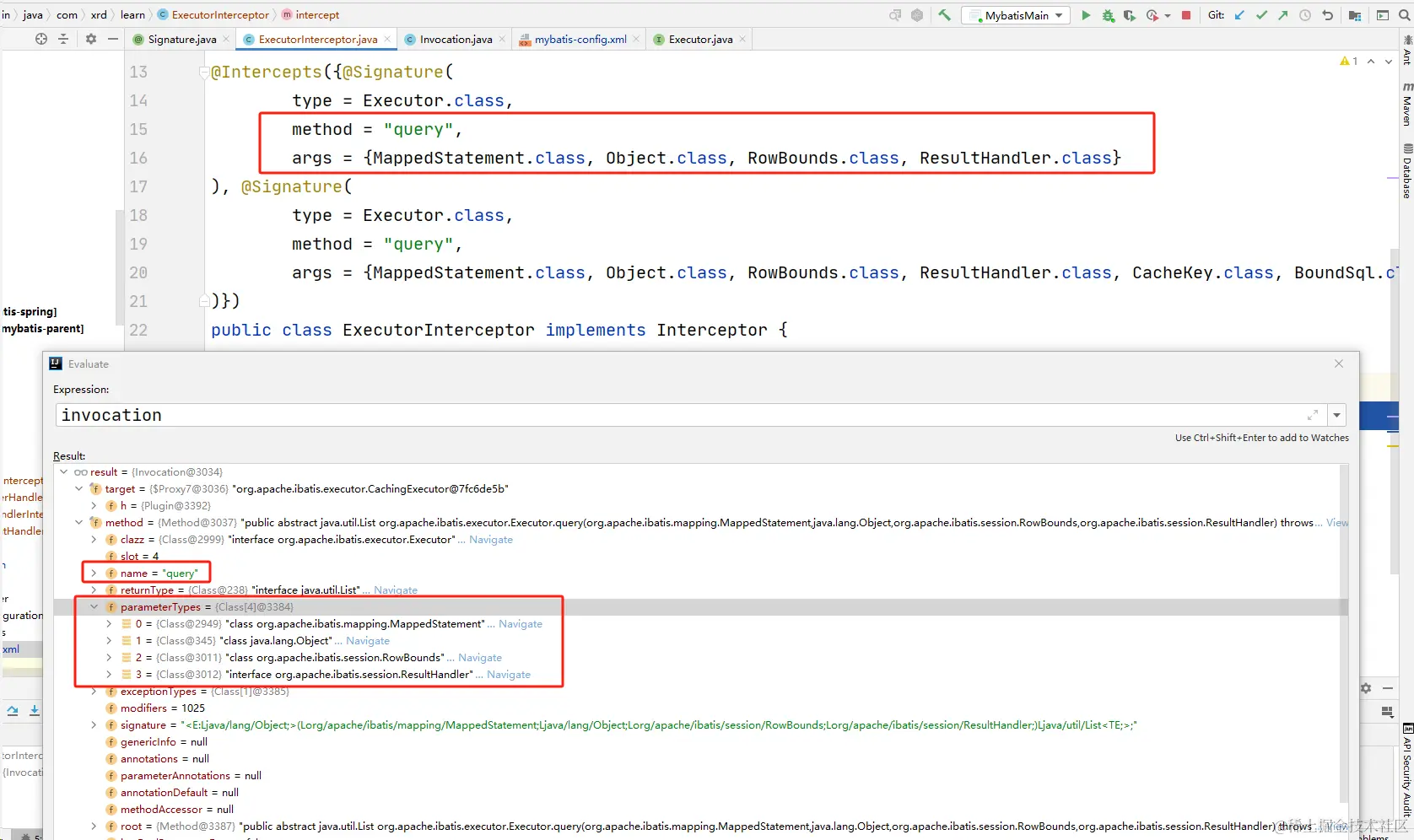Click the ExecutorInterceptor breadcrumb
The width and height of the screenshot is (1414, 840).
pos(213,15)
